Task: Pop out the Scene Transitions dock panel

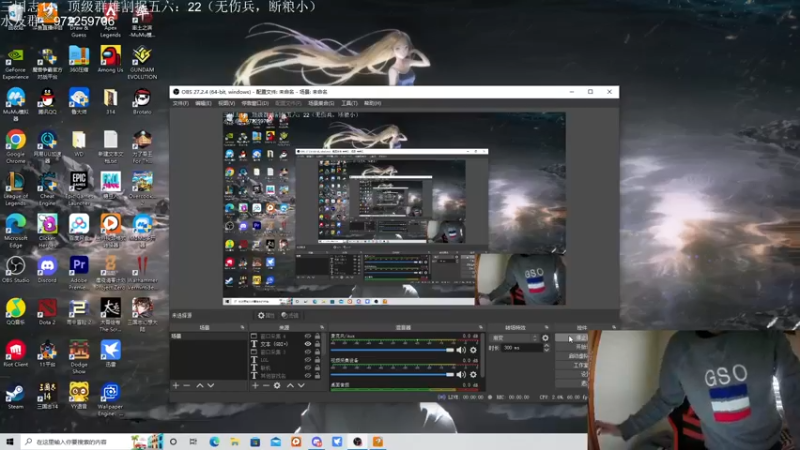Action: pyautogui.click(x=546, y=328)
